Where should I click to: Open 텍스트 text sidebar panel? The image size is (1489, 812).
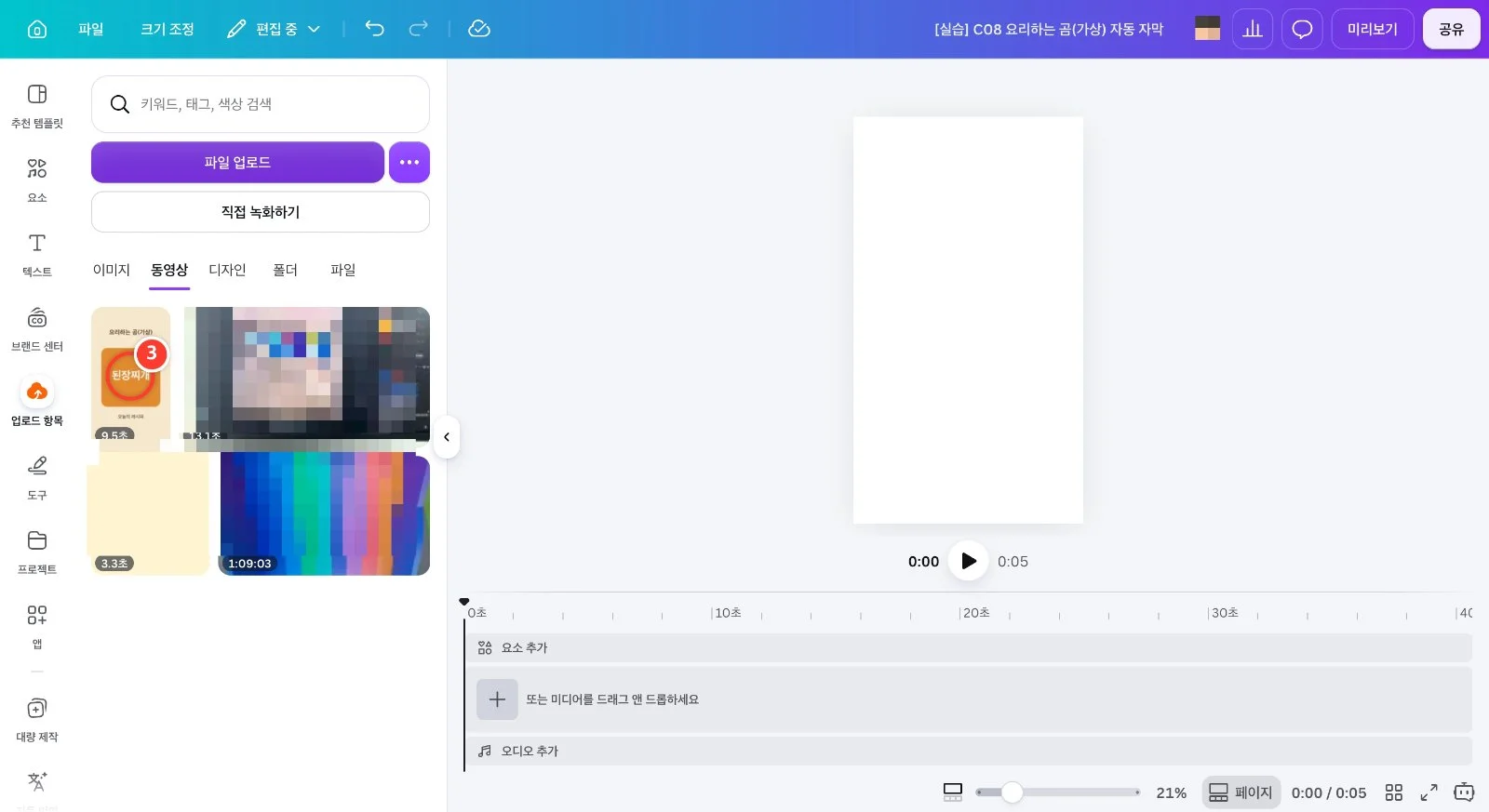[x=37, y=255]
